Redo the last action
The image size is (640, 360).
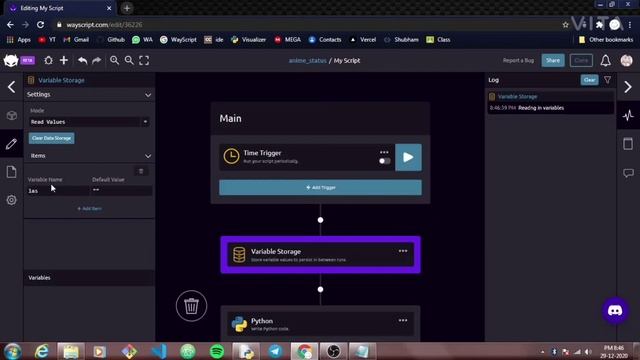pos(96,60)
